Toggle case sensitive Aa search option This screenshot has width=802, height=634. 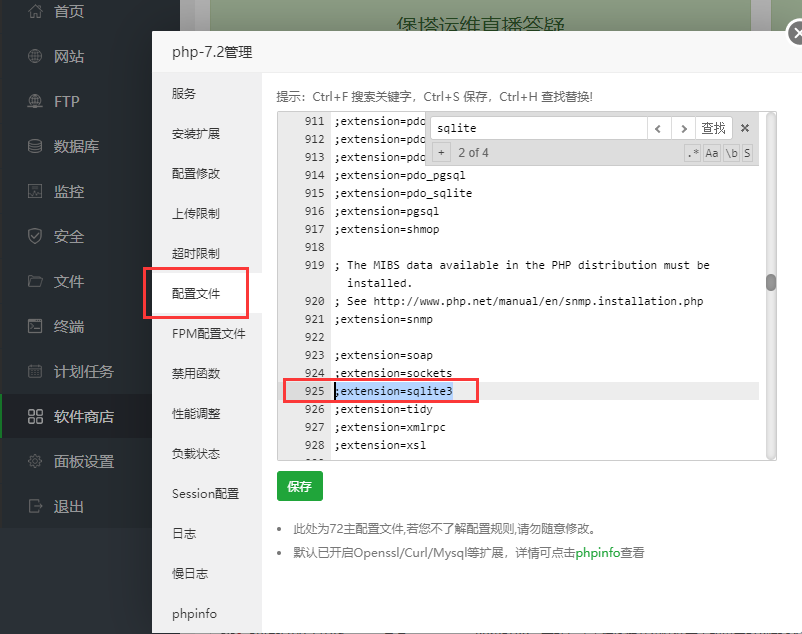click(x=712, y=153)
